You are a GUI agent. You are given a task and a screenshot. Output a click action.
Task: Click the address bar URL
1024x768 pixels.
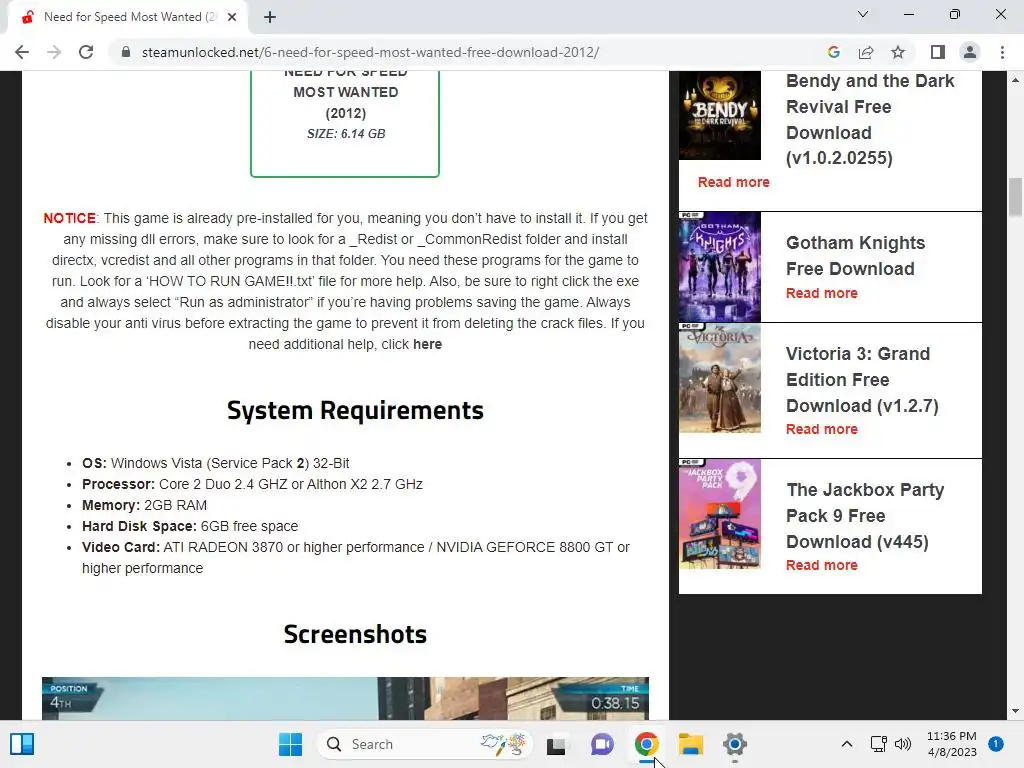[370, 52]
